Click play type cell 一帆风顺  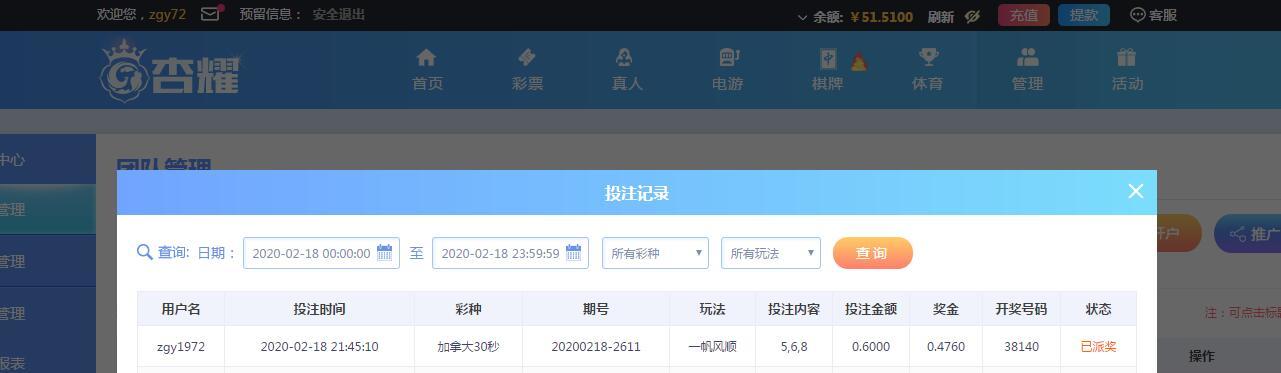click(712, 347)
